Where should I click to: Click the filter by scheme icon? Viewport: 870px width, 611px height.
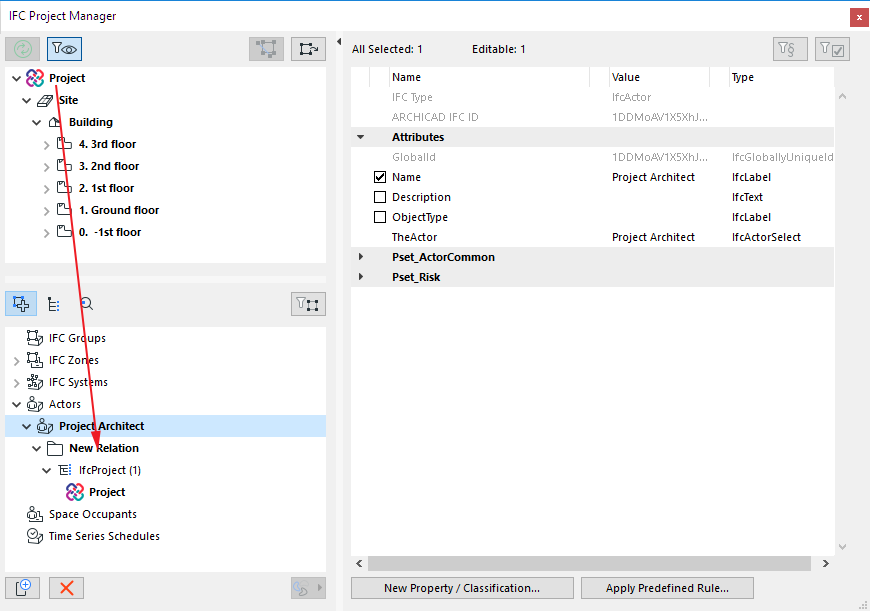790,49
